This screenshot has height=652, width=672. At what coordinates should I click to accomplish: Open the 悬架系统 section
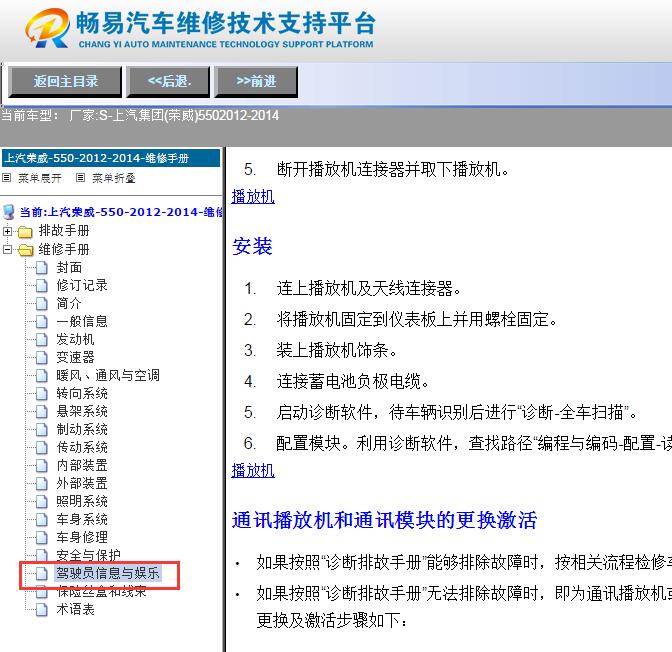[x=82, y=412]
